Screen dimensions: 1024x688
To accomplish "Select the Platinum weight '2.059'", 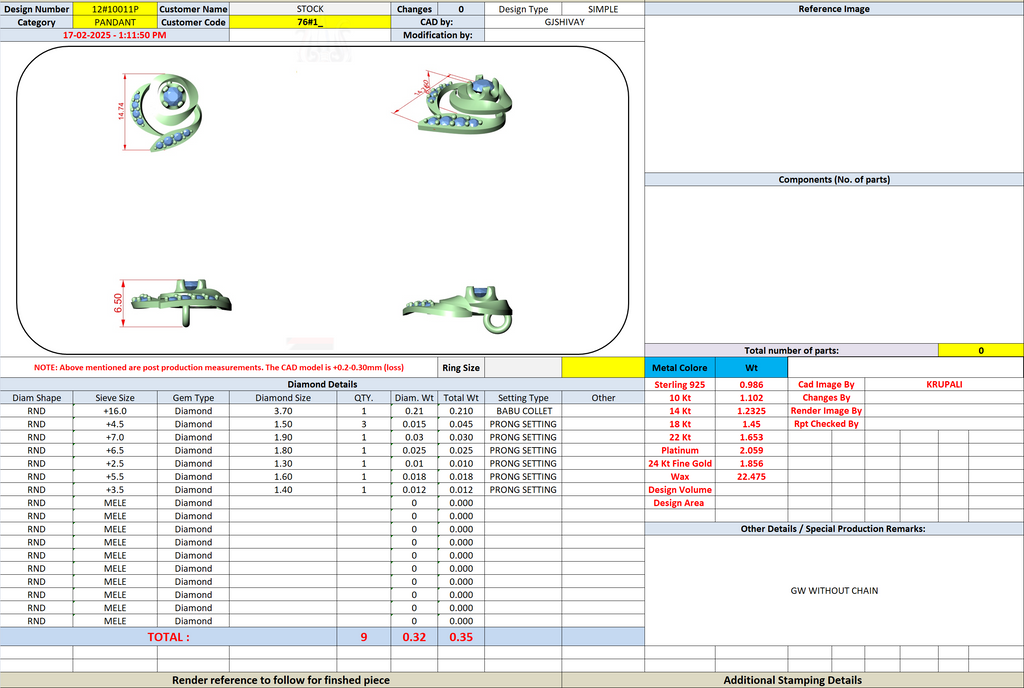I will pyautogui.click(x=752, y=450).
